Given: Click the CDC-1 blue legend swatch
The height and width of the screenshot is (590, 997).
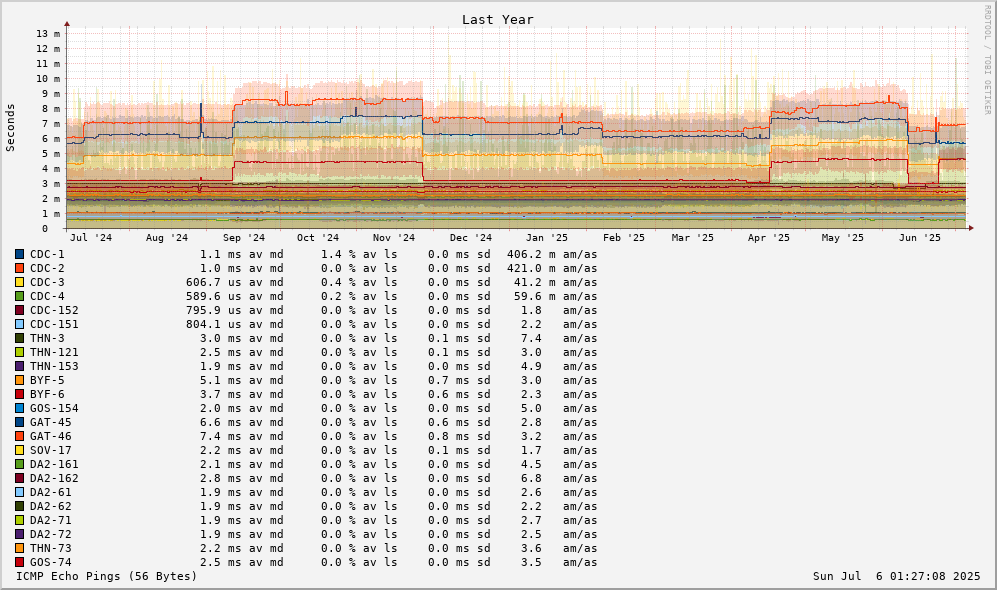Looking at the screenshot, I should pyautogui.click(x=20, y=254).
